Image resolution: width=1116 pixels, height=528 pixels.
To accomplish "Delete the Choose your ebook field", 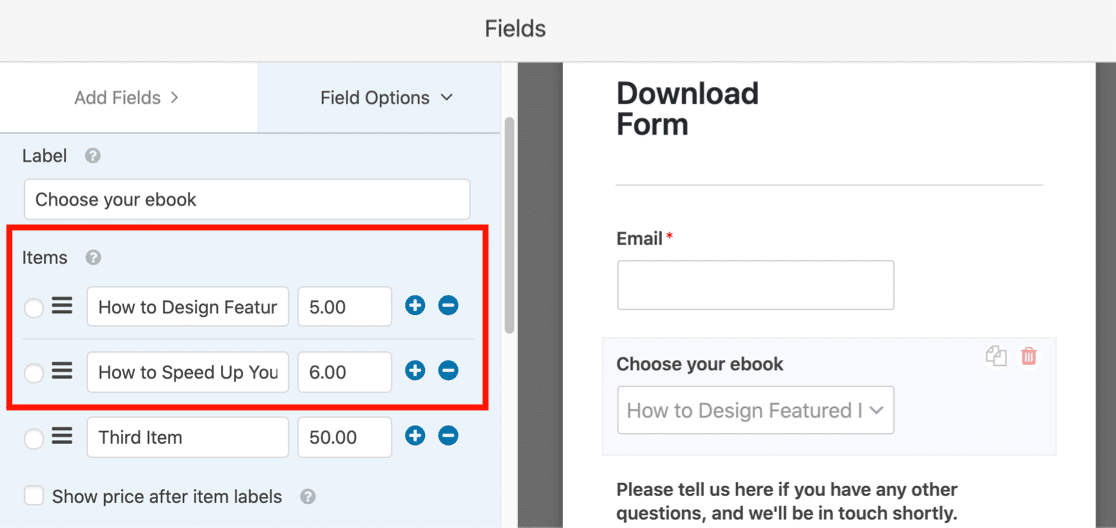I will [1029, 356].
